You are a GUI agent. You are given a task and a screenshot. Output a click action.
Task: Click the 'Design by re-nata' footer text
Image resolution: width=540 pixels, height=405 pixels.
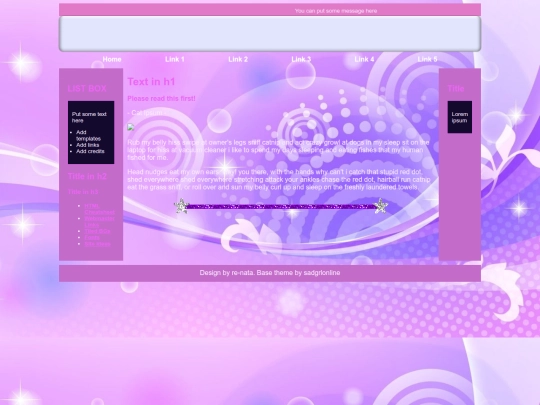pos(270,273)
